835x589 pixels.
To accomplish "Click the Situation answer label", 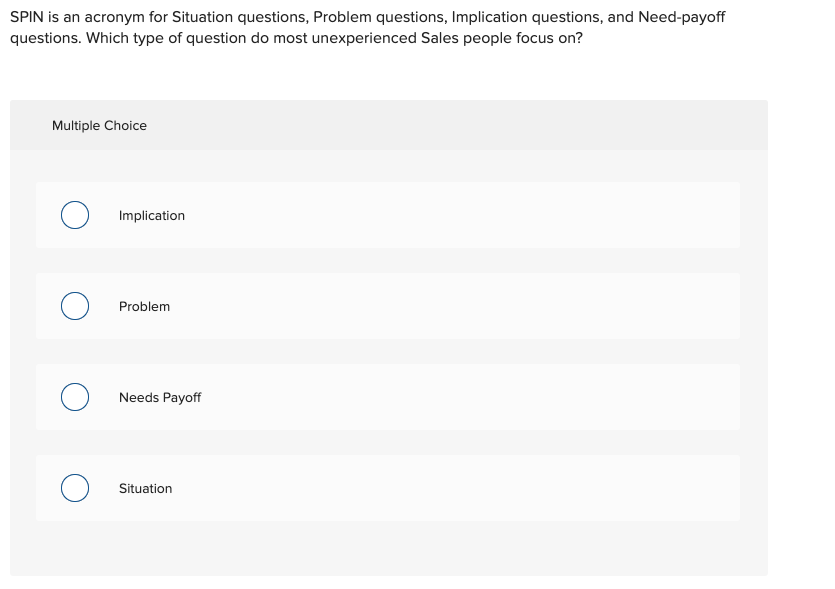I will (x=145, y=488).
